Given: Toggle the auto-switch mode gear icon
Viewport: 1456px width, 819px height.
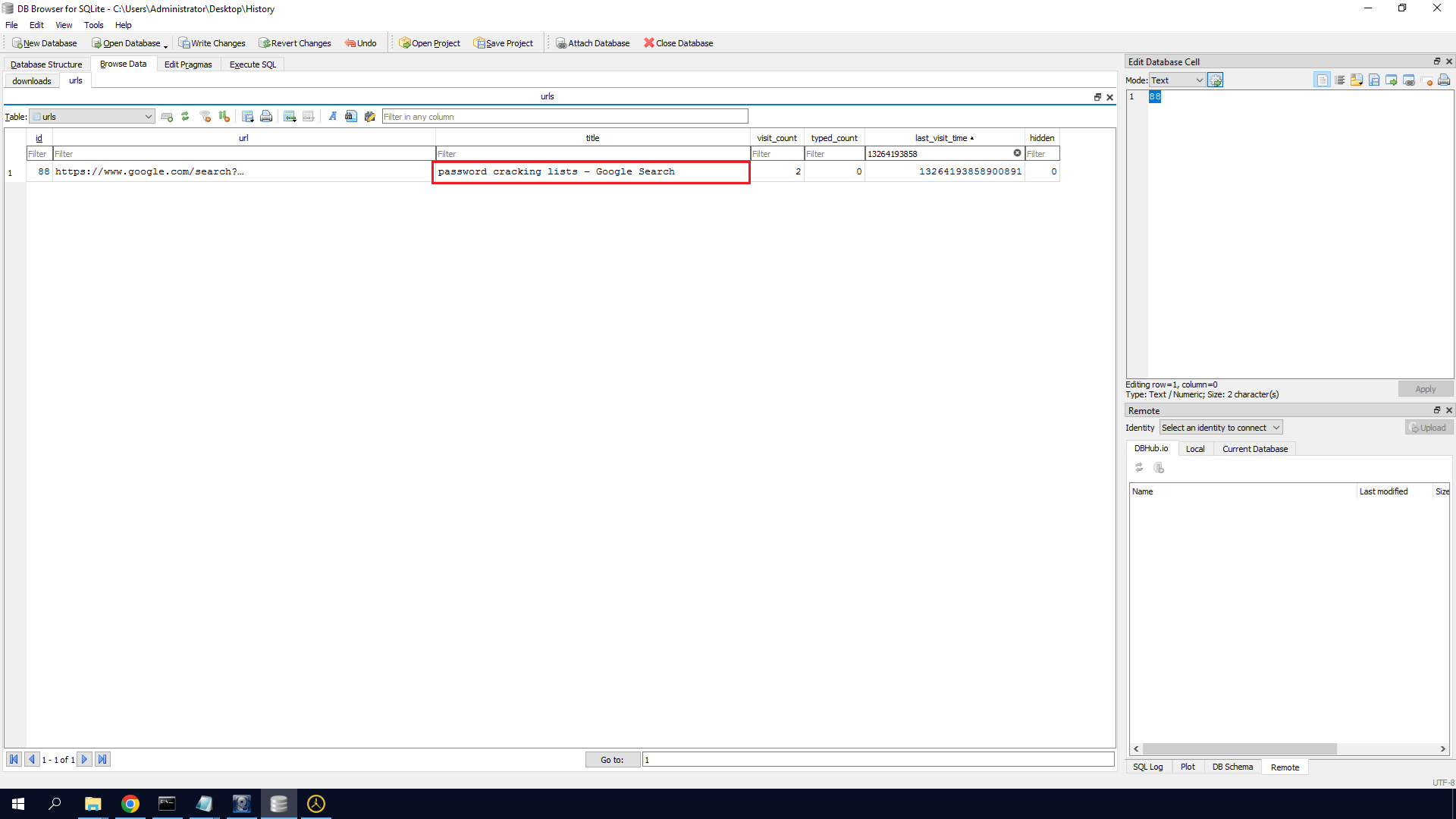Looking at the screenshot, I should click(1216, 80).
